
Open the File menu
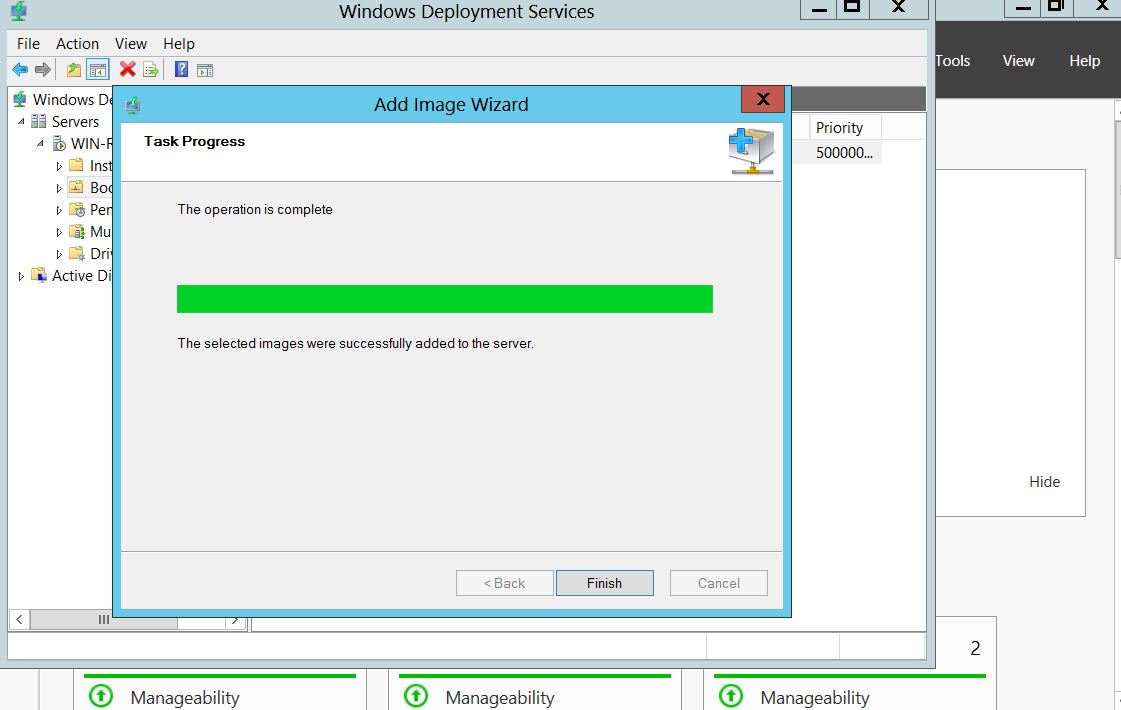[x=28, y=44]
